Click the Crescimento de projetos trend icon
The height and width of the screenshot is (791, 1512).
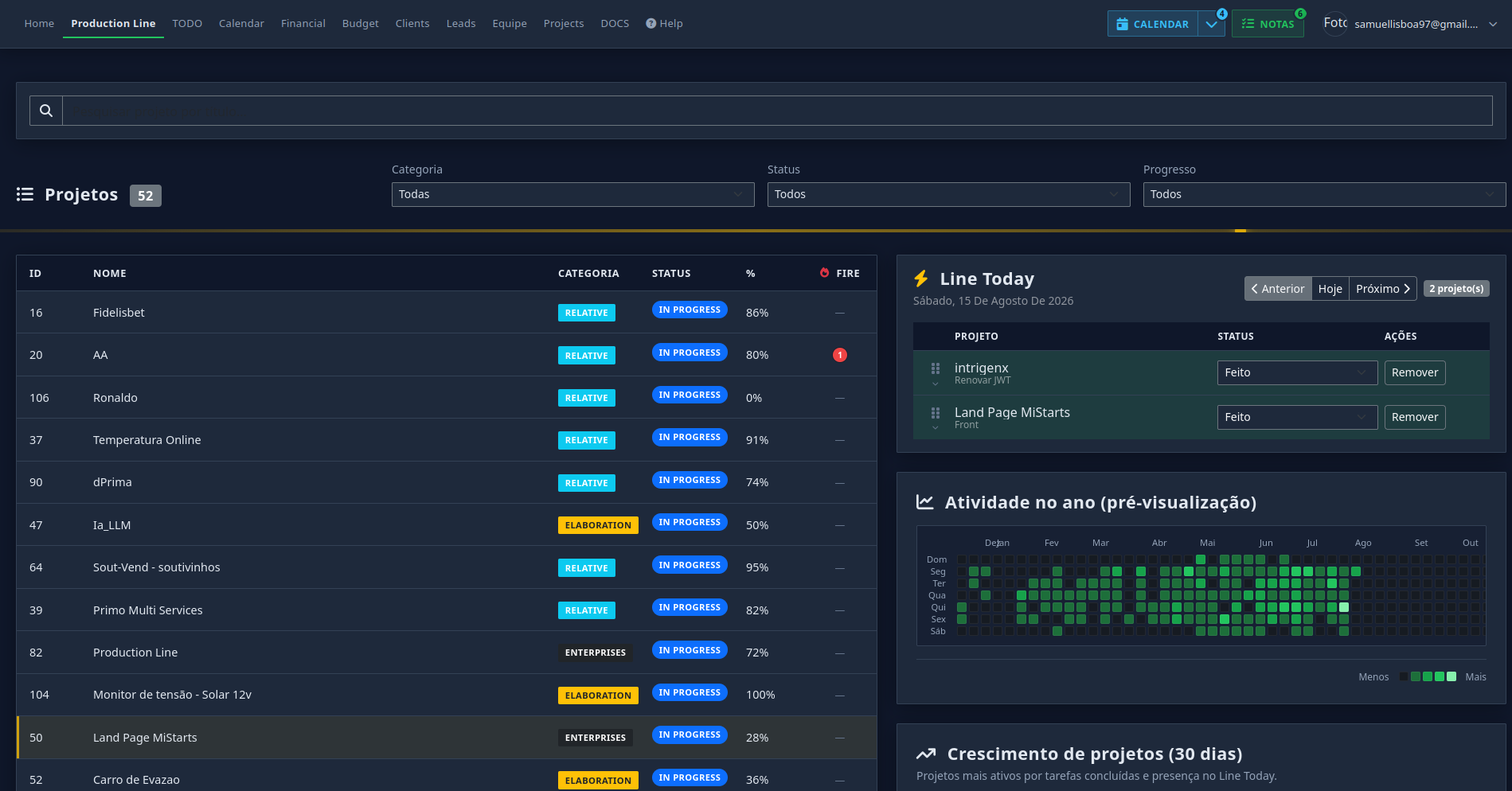point(926,754)
